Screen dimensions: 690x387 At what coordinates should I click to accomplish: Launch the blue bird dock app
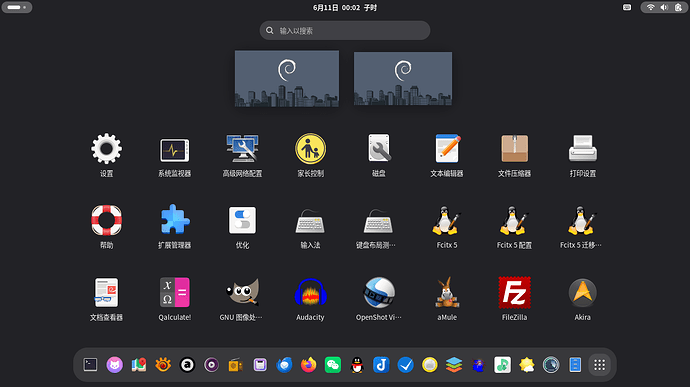[478, 365]
